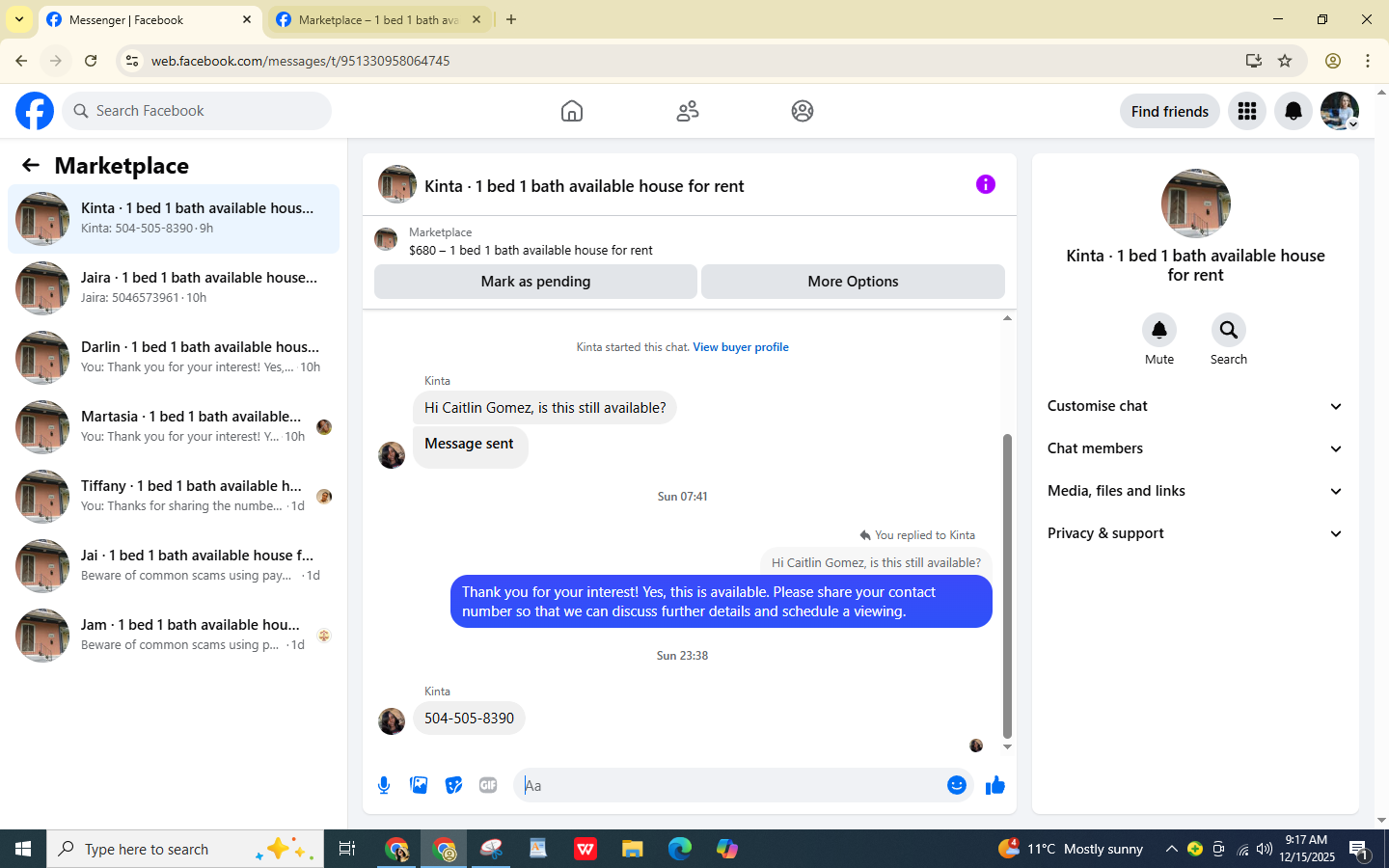Open the notifications bell icon
The height and width of the screenshot is (868, 1389).
pyautogui.click(x=1294, y=111)
